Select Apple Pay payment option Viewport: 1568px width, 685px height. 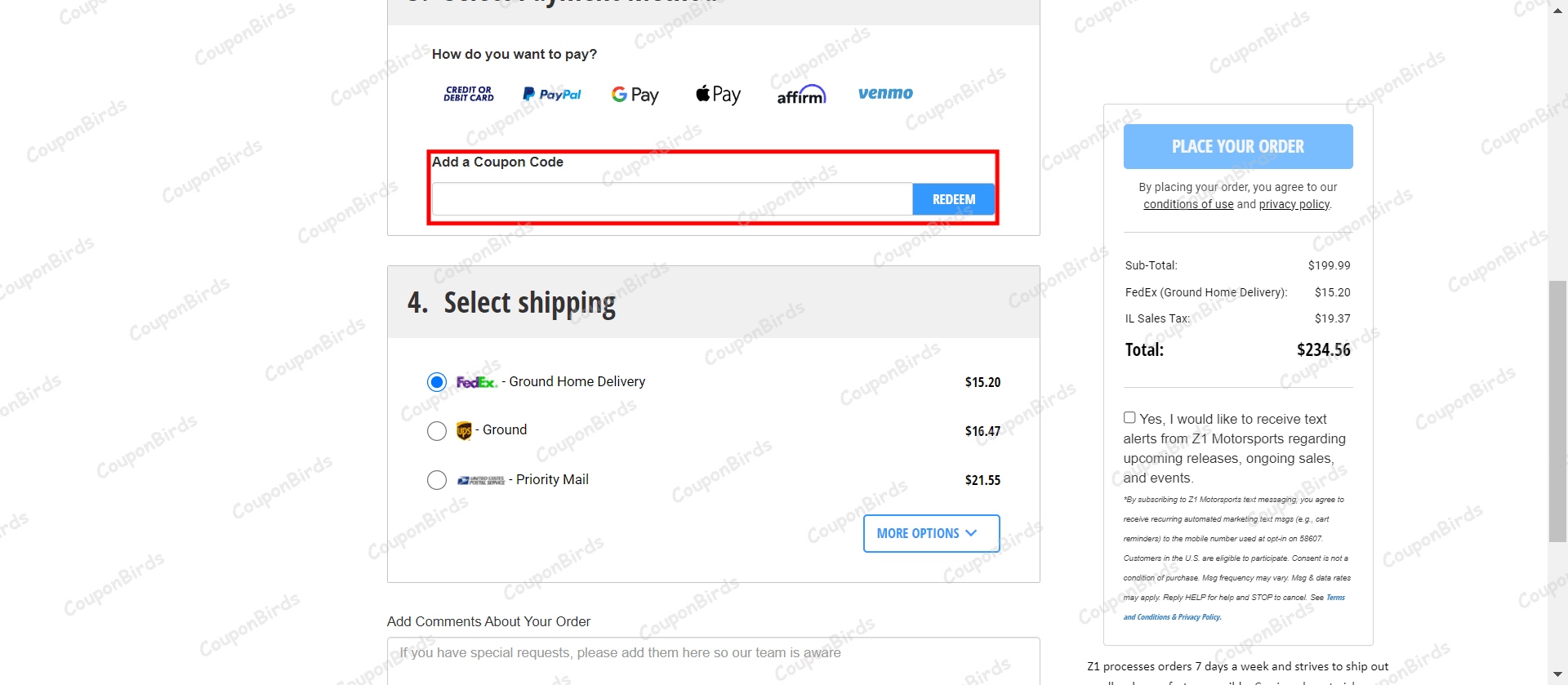click(717, 94)
